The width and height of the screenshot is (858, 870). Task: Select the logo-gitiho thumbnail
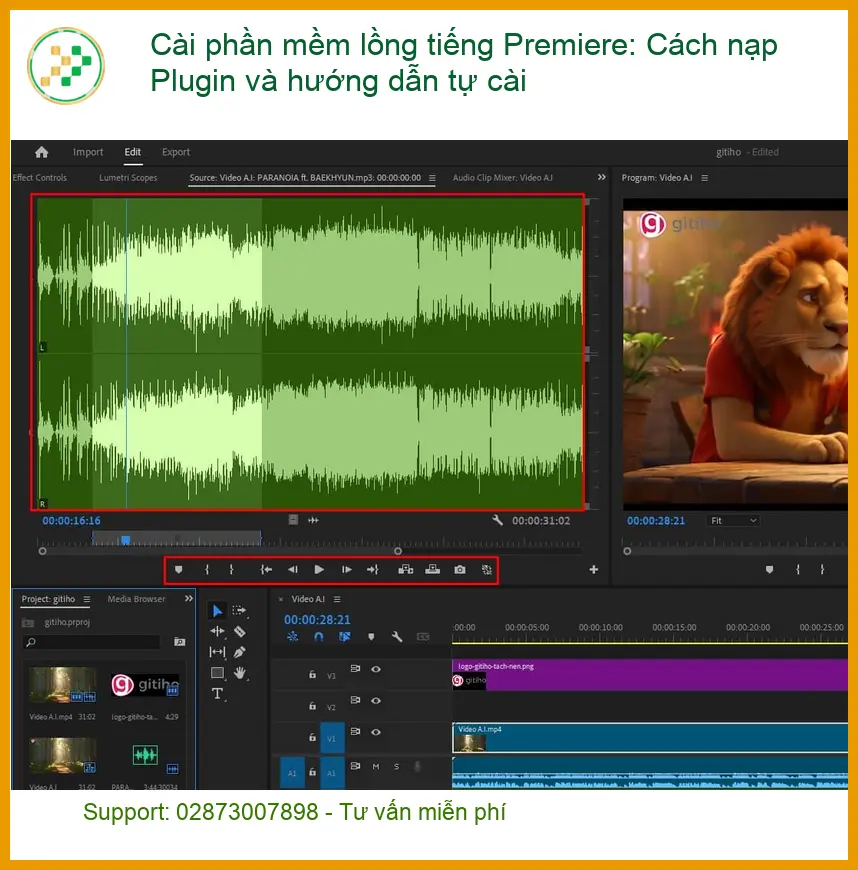tap(145, 685)
